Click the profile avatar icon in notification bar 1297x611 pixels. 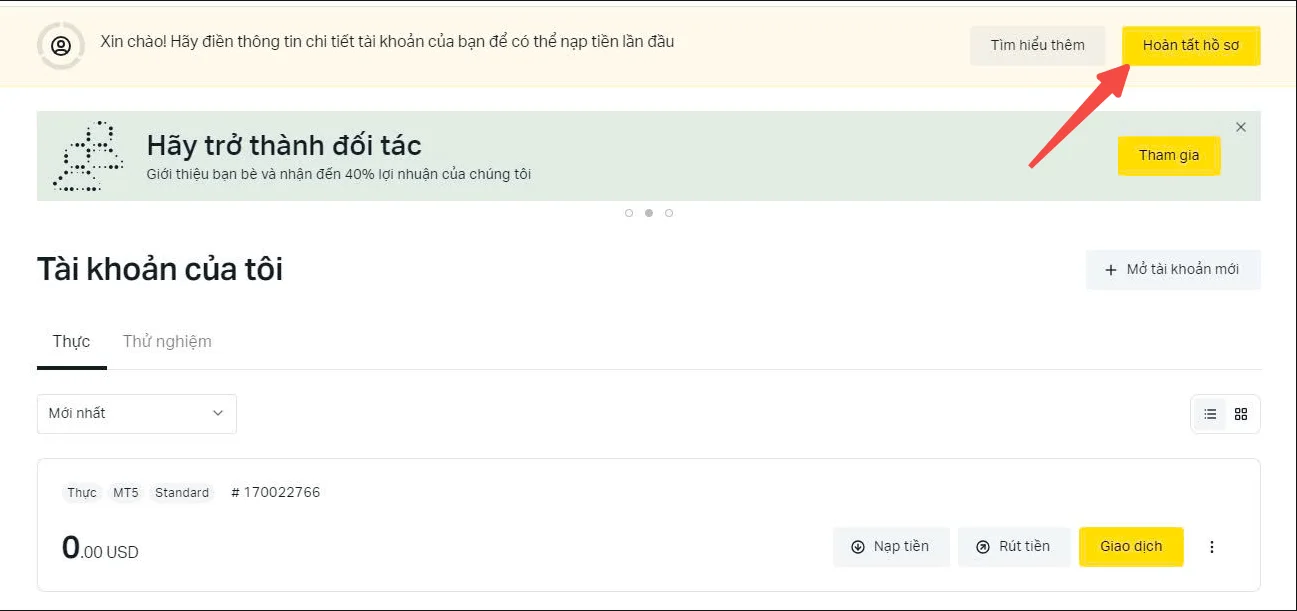point(61,46)
